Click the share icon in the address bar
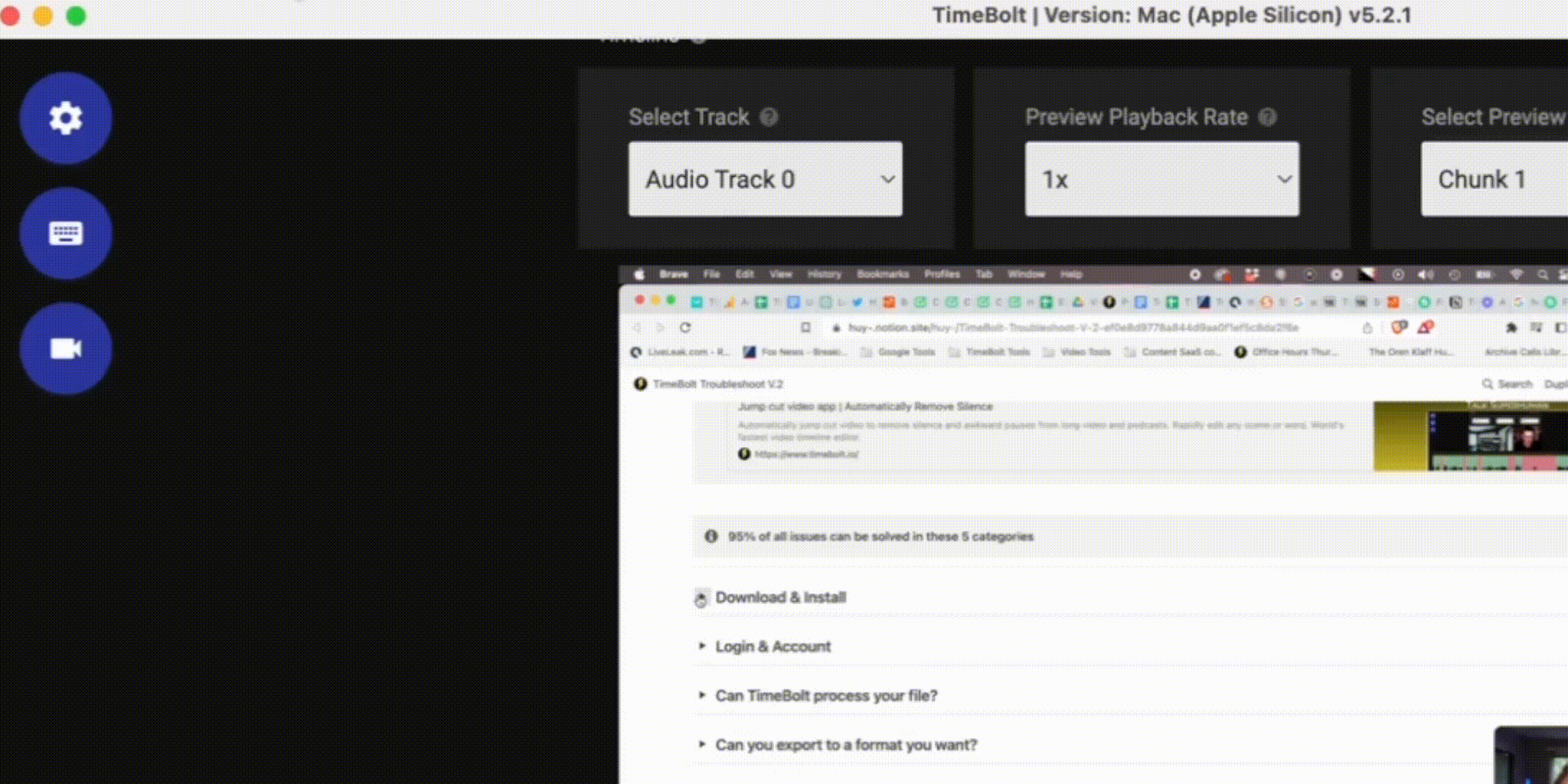The height and width of the screenshot is (784, 1568). point(1367,328)
